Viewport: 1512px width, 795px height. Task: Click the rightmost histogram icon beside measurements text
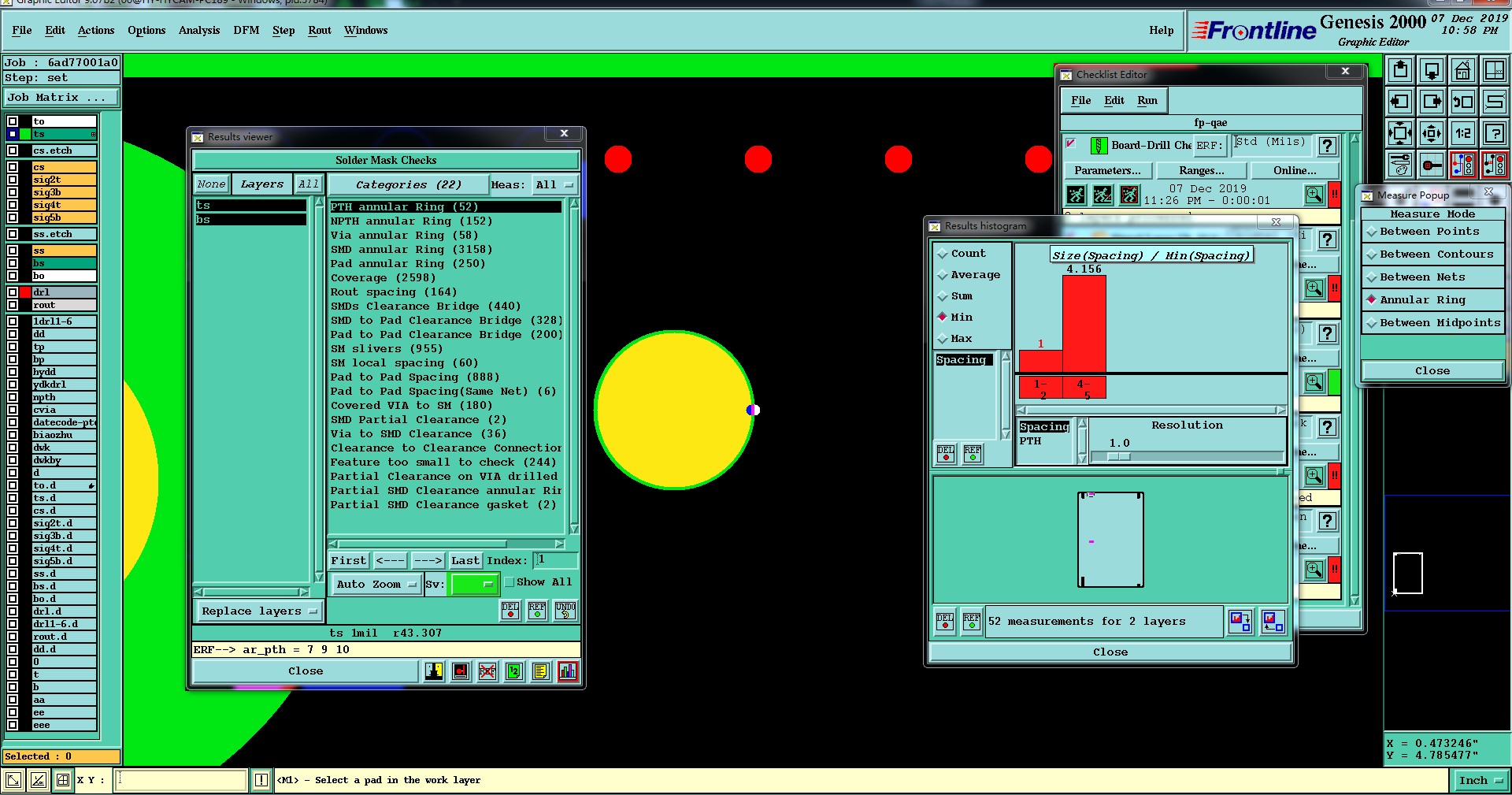(1273, 622)
